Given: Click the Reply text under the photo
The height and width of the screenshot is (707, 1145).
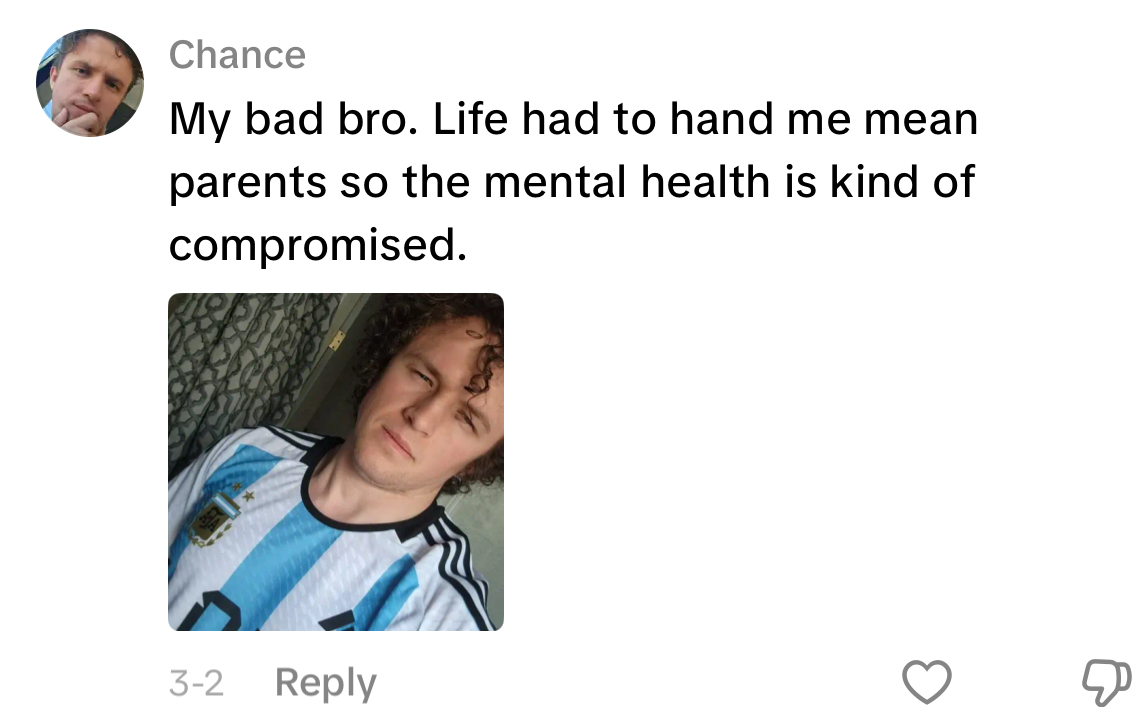Looking at the screenshot, I should [326, 684].
